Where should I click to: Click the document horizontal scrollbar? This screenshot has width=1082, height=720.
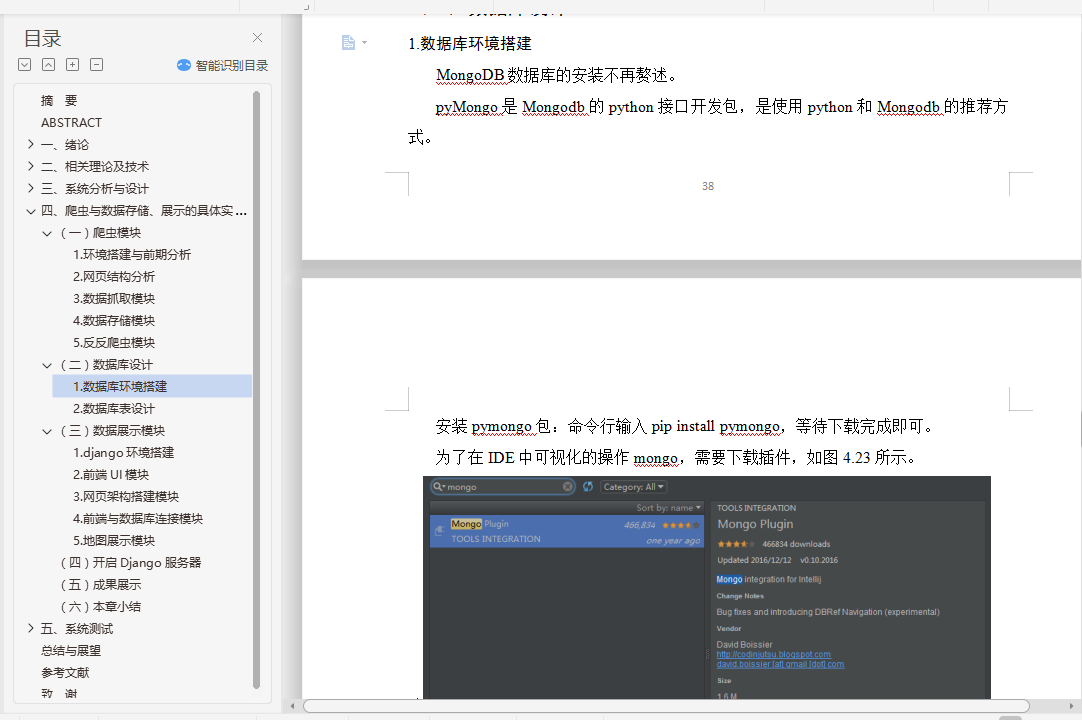pos(666,706)
